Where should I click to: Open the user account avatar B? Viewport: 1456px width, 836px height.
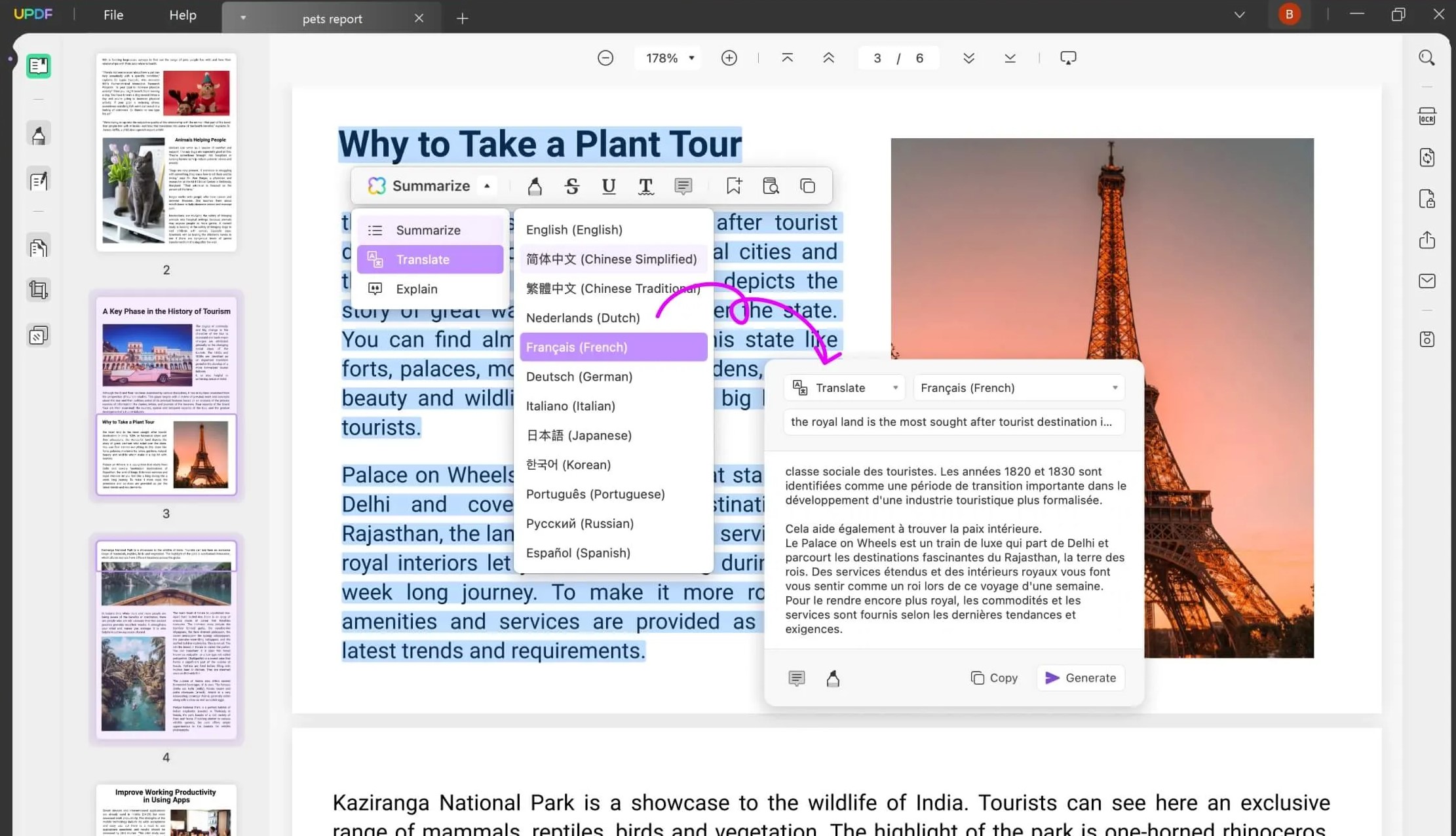click(x=1289, y=14)
